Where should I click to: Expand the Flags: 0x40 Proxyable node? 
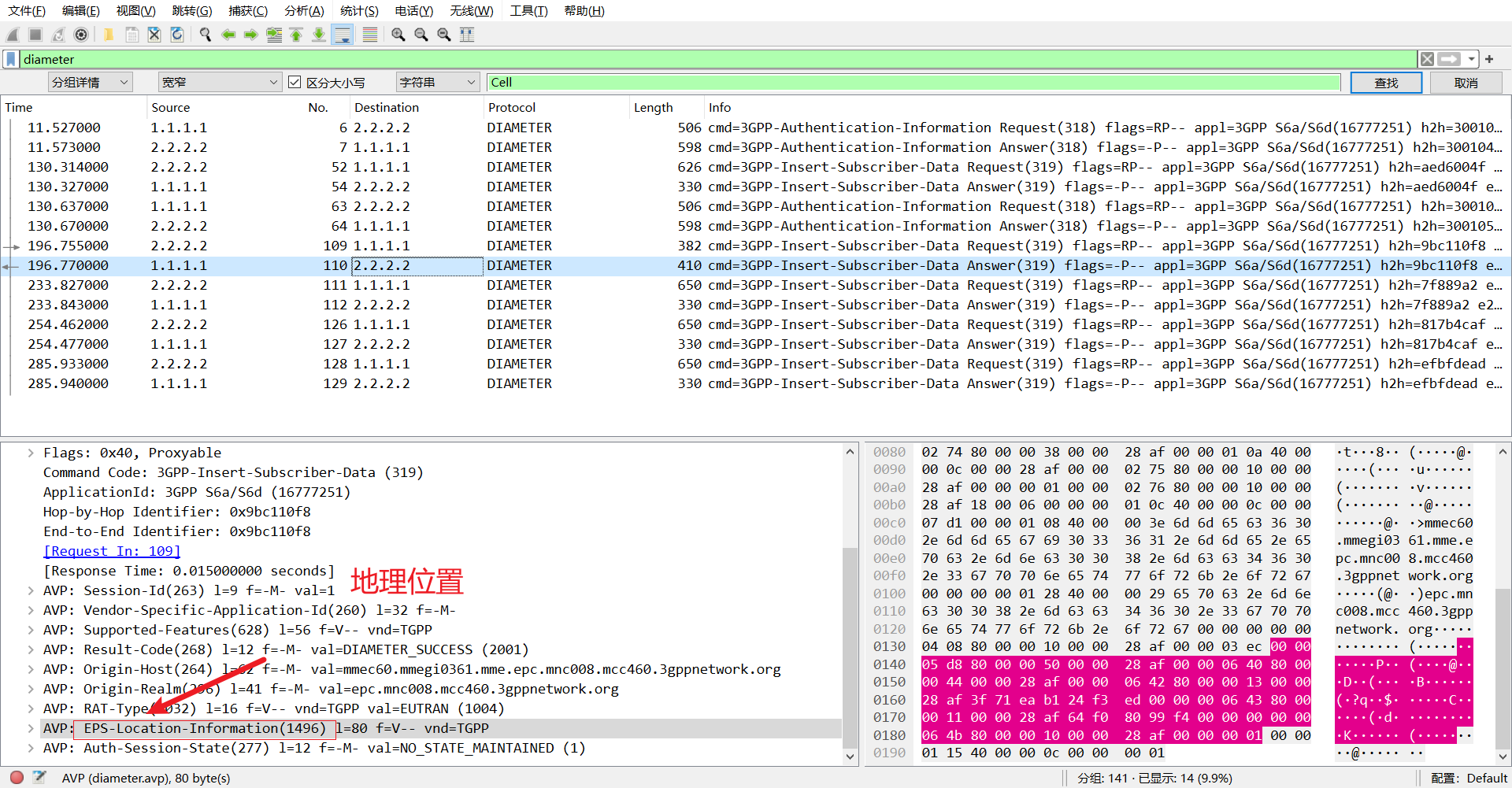tap(31, 453)
